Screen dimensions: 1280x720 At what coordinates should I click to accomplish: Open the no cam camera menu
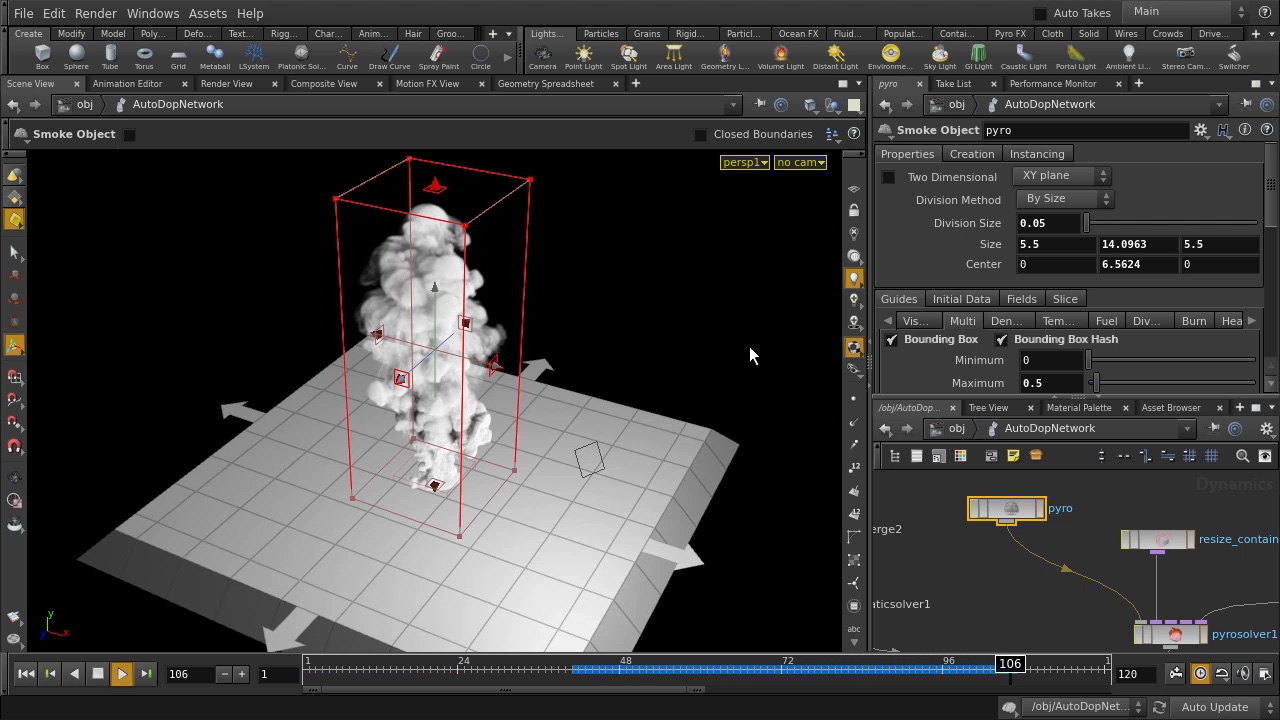click(x=801, y=163)
